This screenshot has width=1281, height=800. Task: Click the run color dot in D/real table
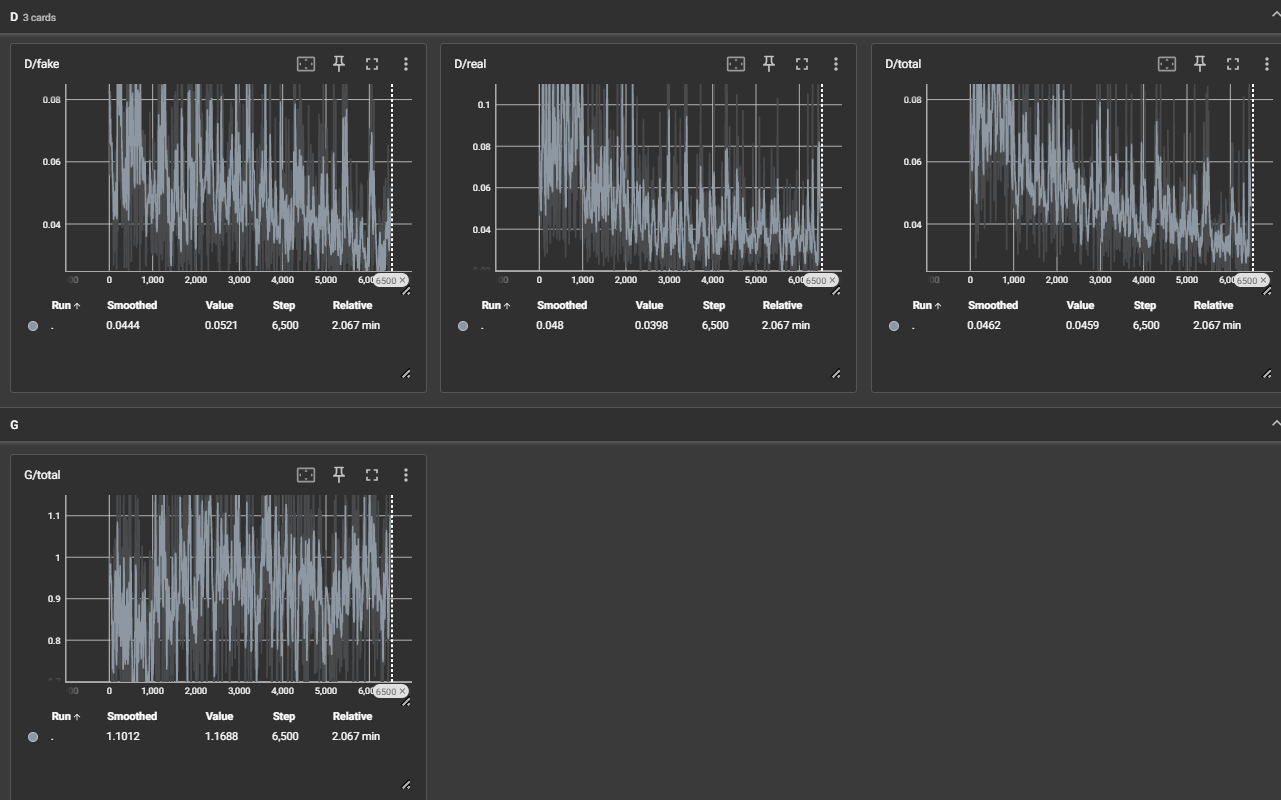[x=463, y=326]
